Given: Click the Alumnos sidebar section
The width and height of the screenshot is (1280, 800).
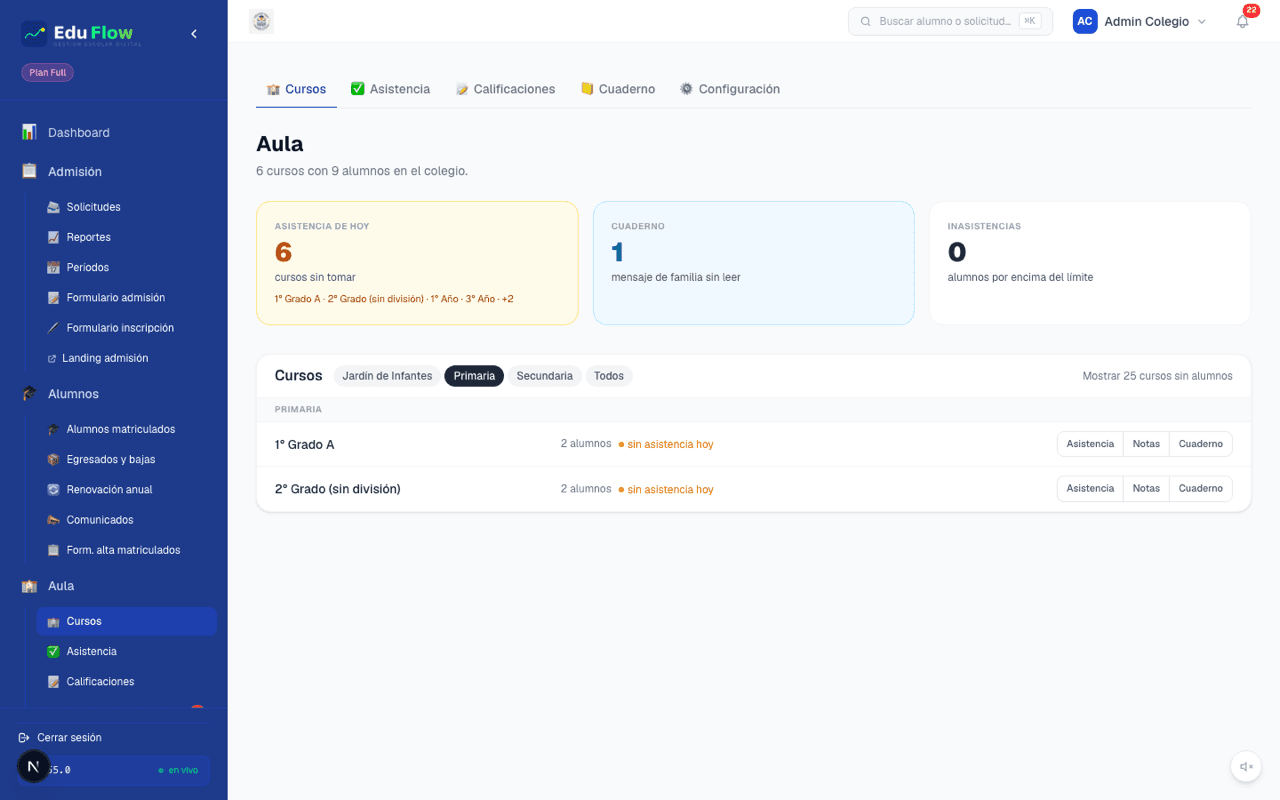Looking at the screenshot, I should tap(114, 393).
